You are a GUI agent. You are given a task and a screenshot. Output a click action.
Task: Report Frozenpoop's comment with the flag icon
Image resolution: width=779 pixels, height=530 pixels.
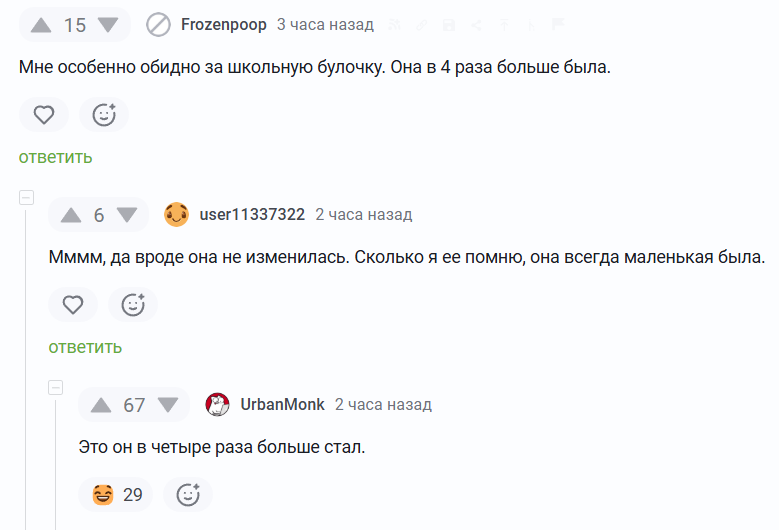[558, 25]
